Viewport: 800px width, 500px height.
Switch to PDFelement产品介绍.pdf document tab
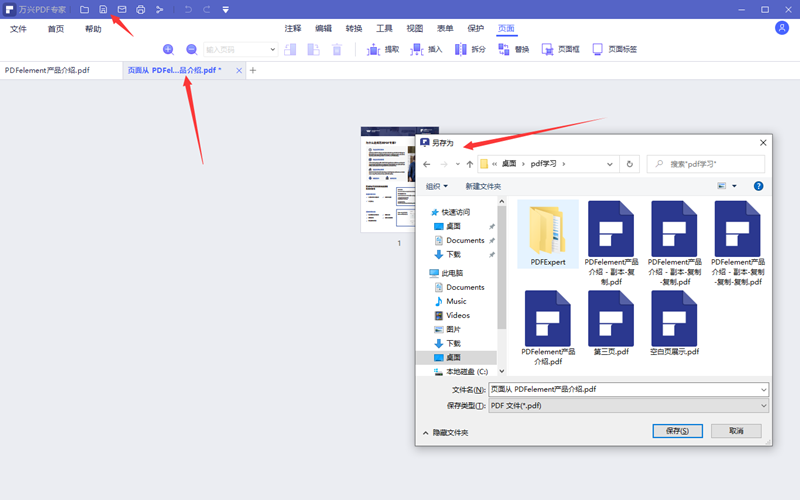[x=47, y=70]
